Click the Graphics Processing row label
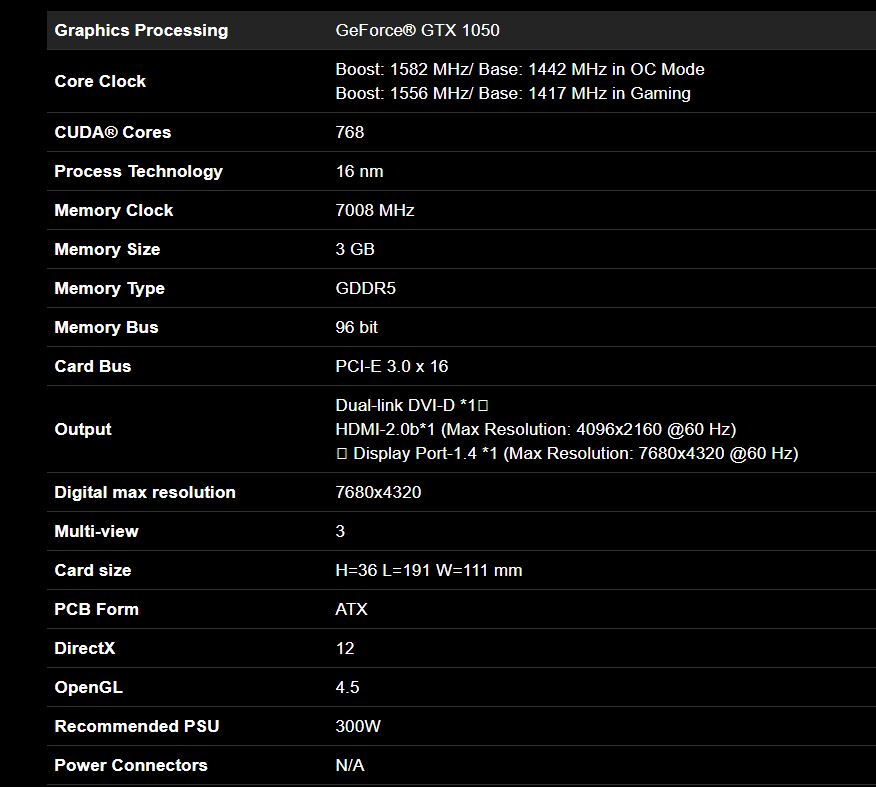 click(x=141, y=30)
